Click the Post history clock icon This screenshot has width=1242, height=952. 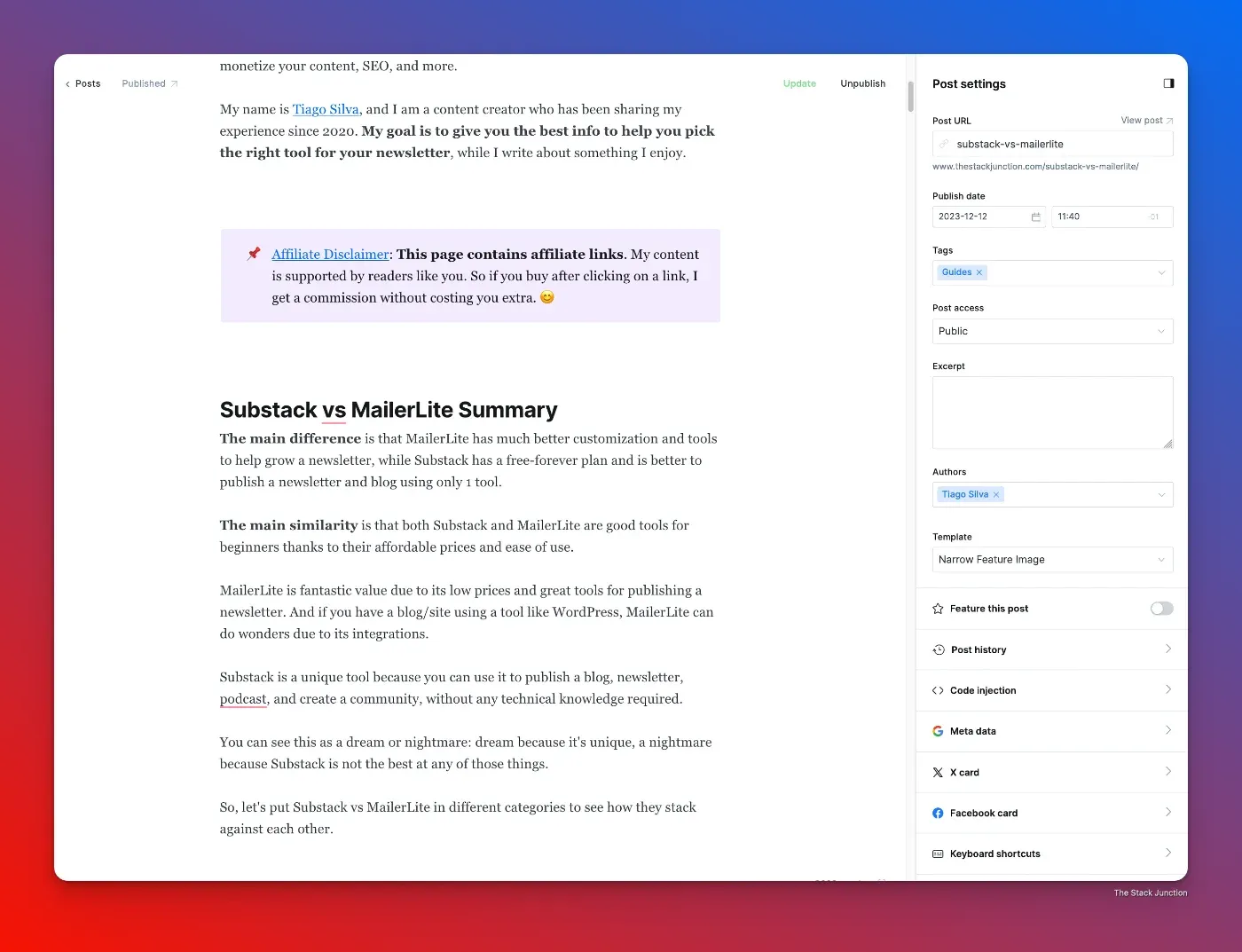(x=938, y=649)
